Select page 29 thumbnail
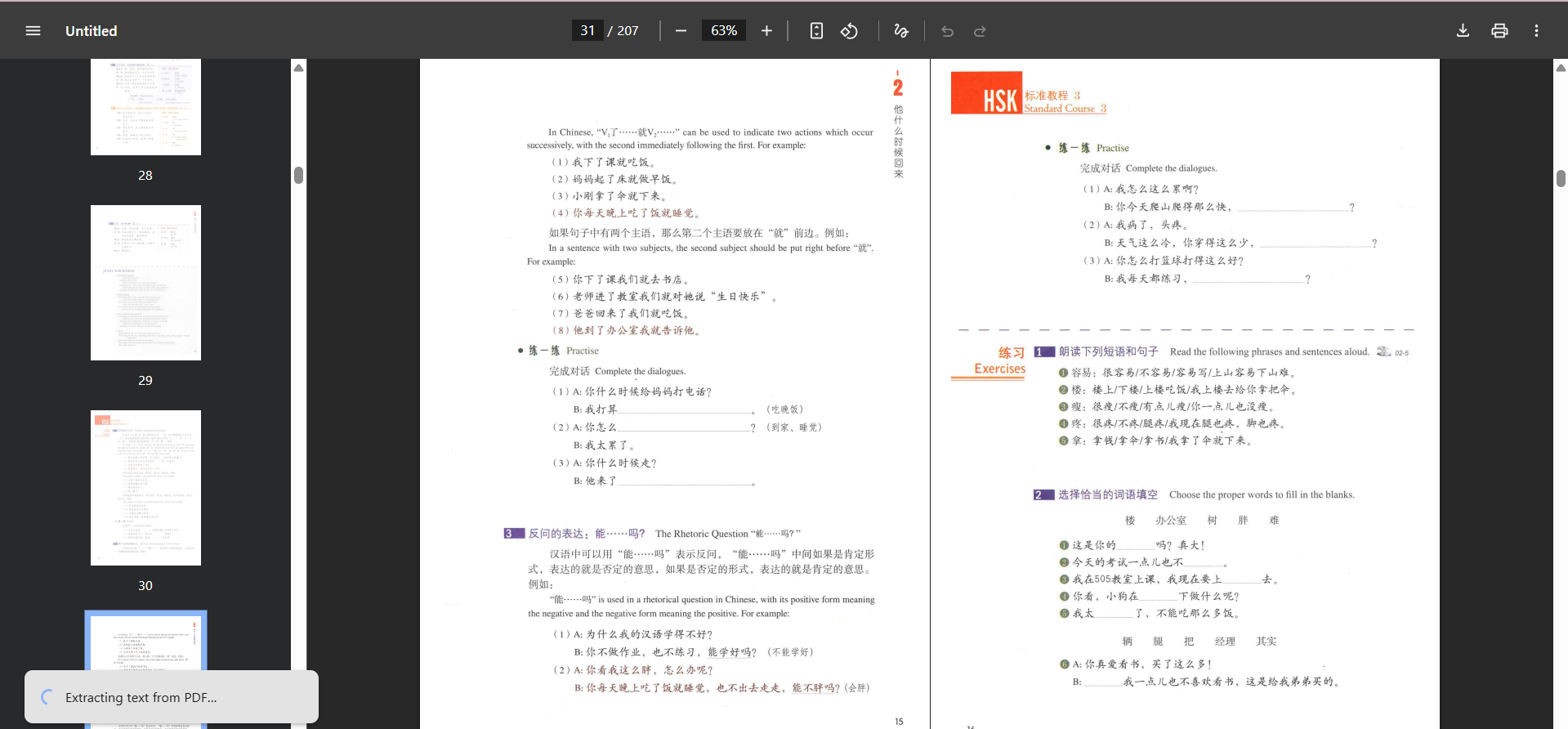The height and width of the screenshot is (729, 1568). click(x=145, y=283)
